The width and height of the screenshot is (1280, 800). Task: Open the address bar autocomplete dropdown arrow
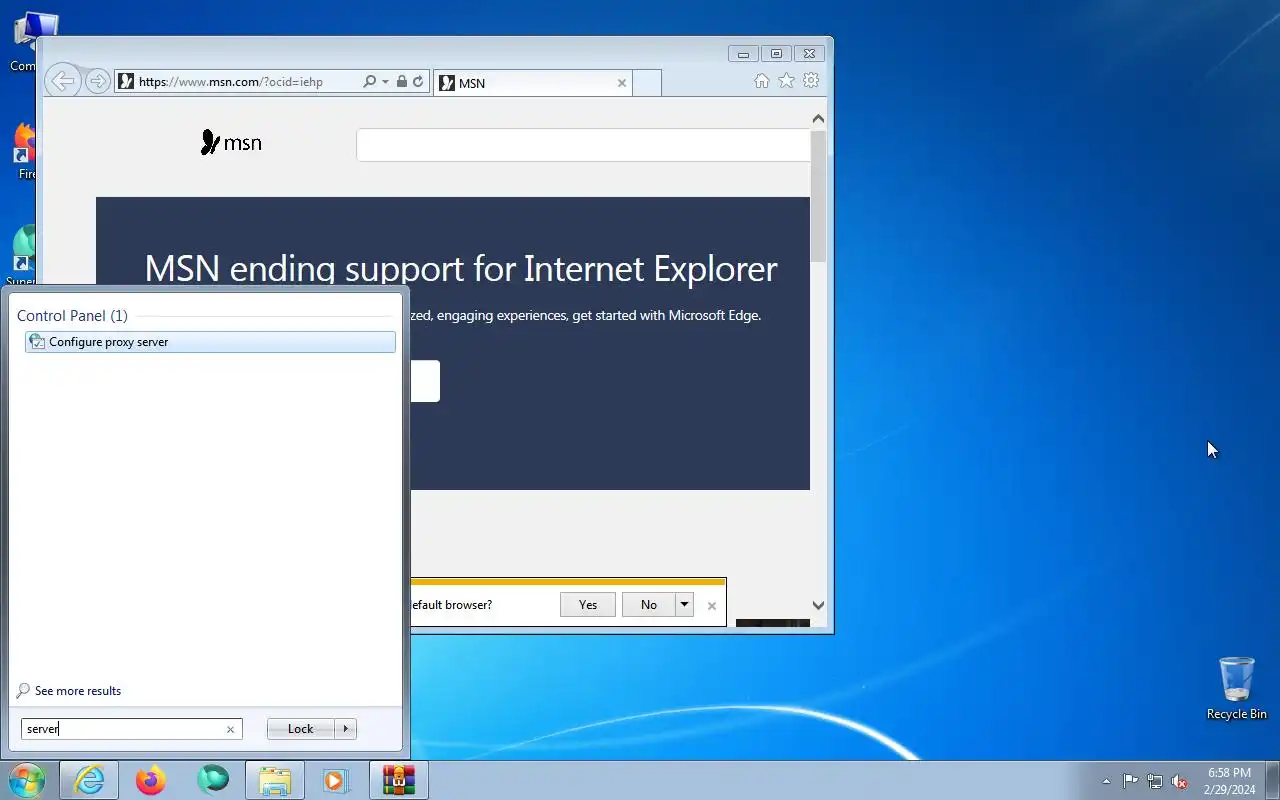385,82
